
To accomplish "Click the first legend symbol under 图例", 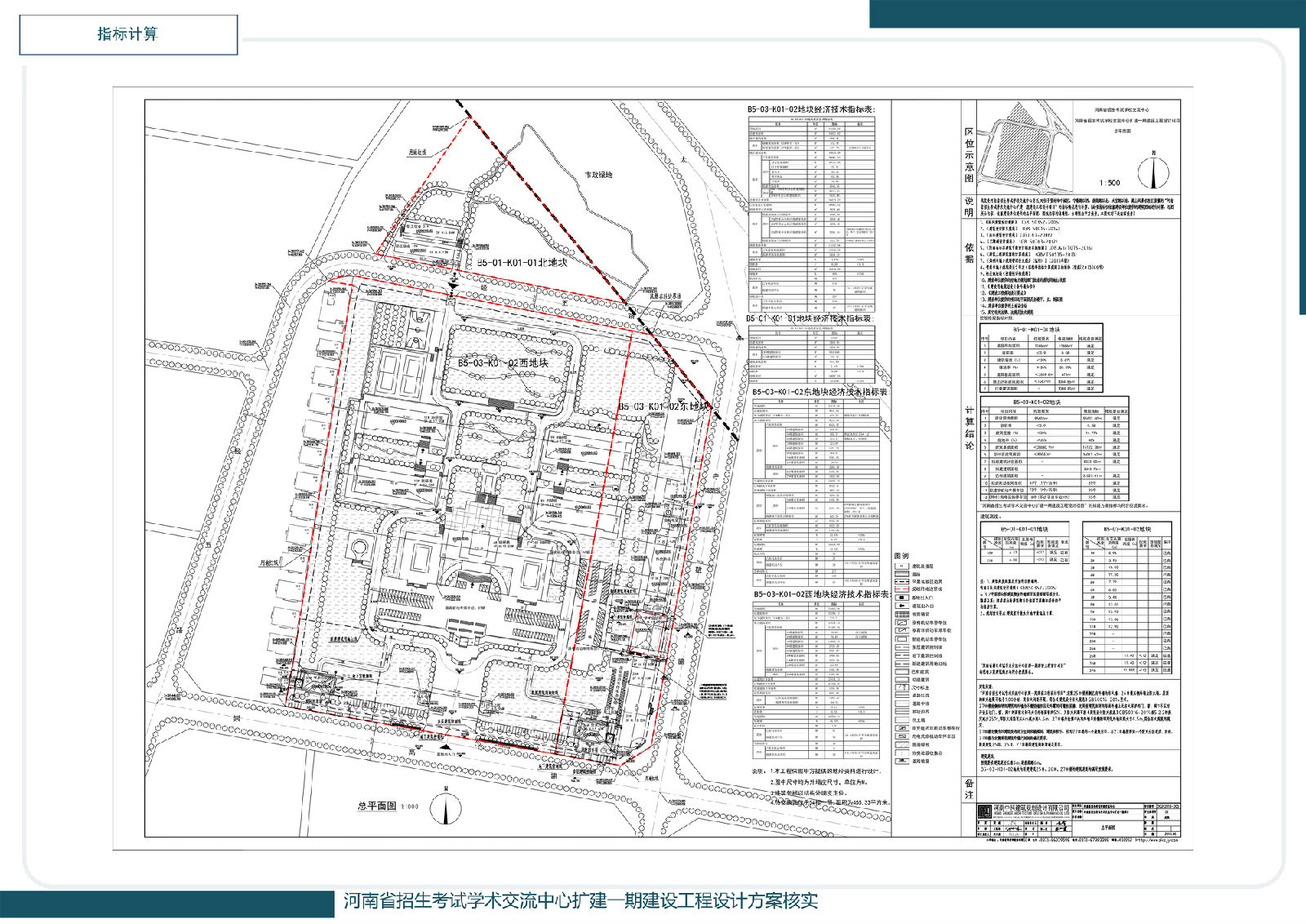I will [901, 566].
